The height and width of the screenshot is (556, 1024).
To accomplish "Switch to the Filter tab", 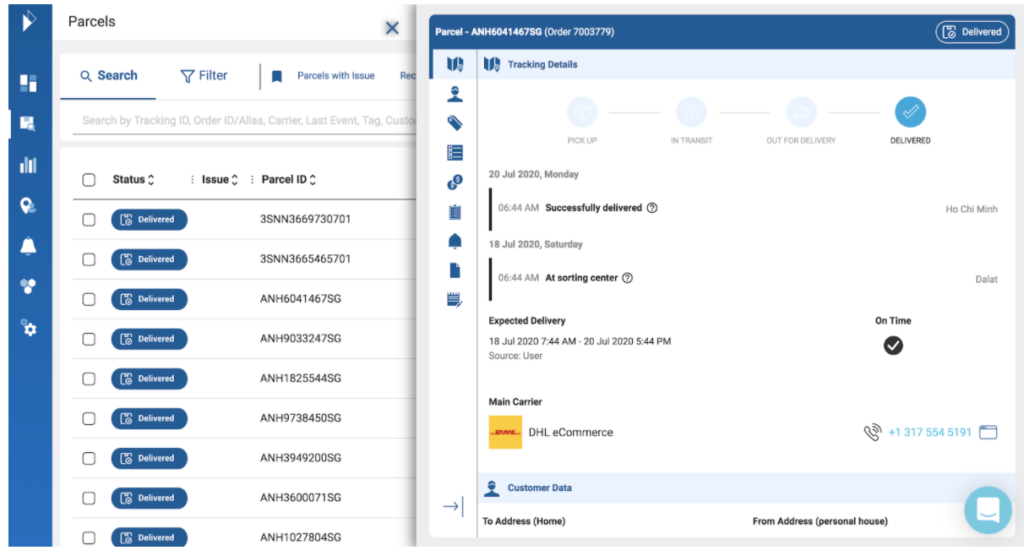I will (x=204, y=76).
